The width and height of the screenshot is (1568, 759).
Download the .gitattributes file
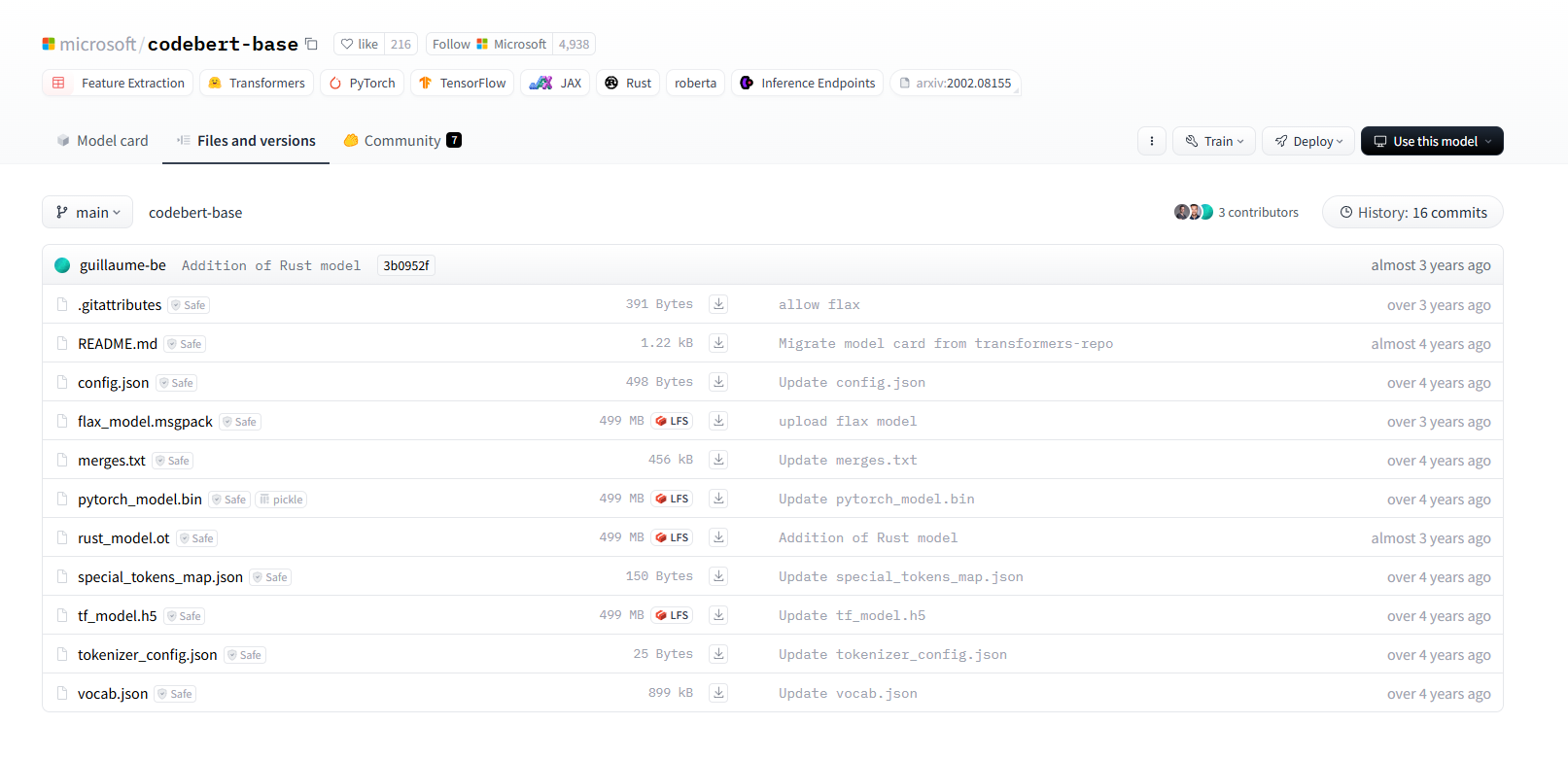(x=718, y=304)
